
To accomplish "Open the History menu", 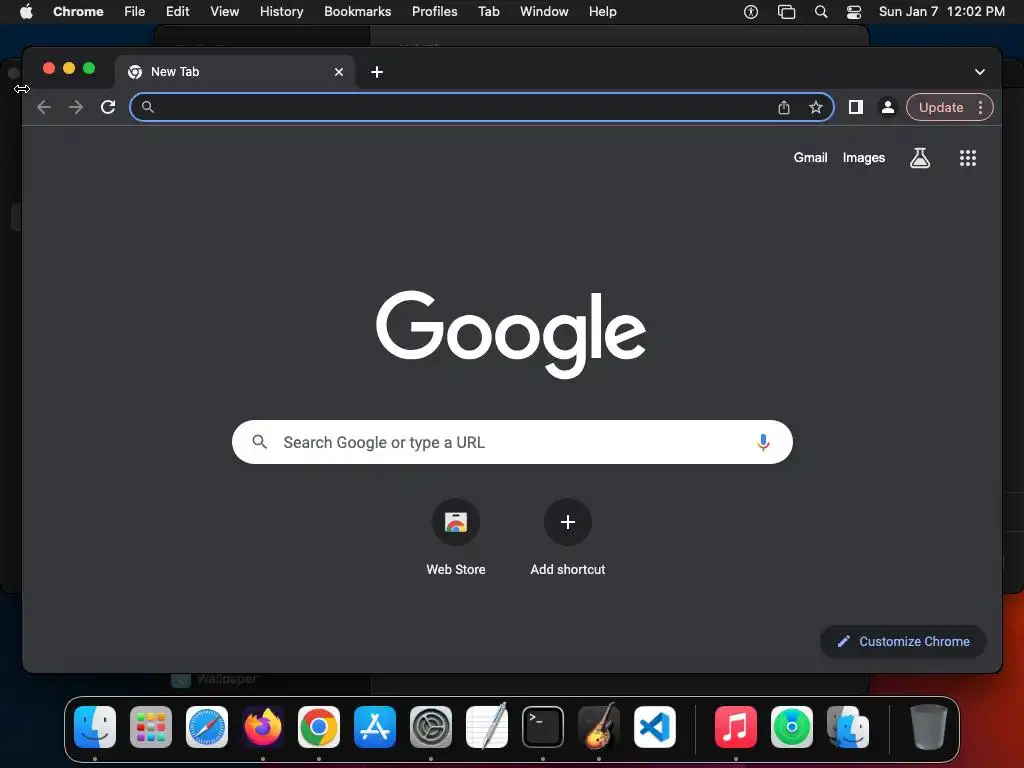I will click(x=281, y=12).
